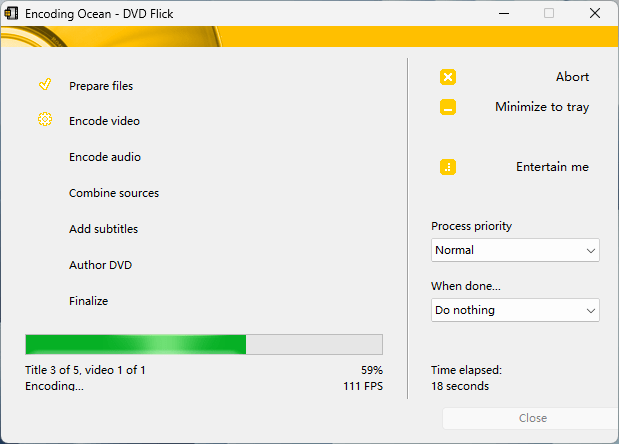Screen dimensions: 619x444
Task: Click the Encode video gear icon
Action: [x=45, y=120]
